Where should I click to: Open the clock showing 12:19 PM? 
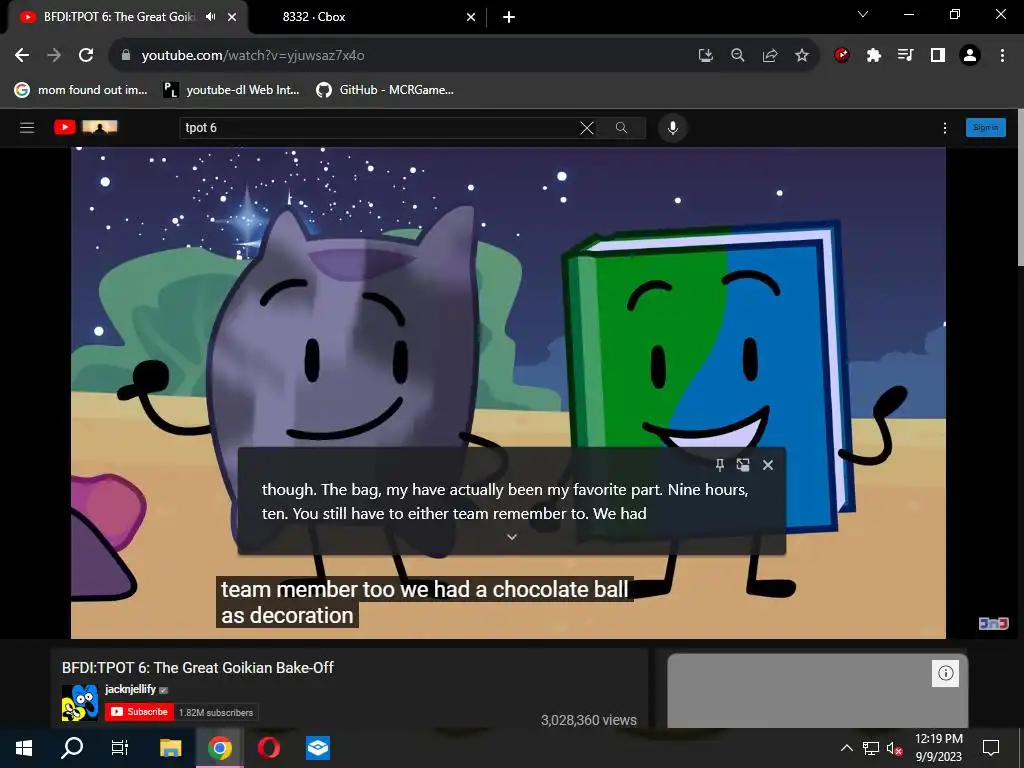pyautogui.click(x=938, y=748)
